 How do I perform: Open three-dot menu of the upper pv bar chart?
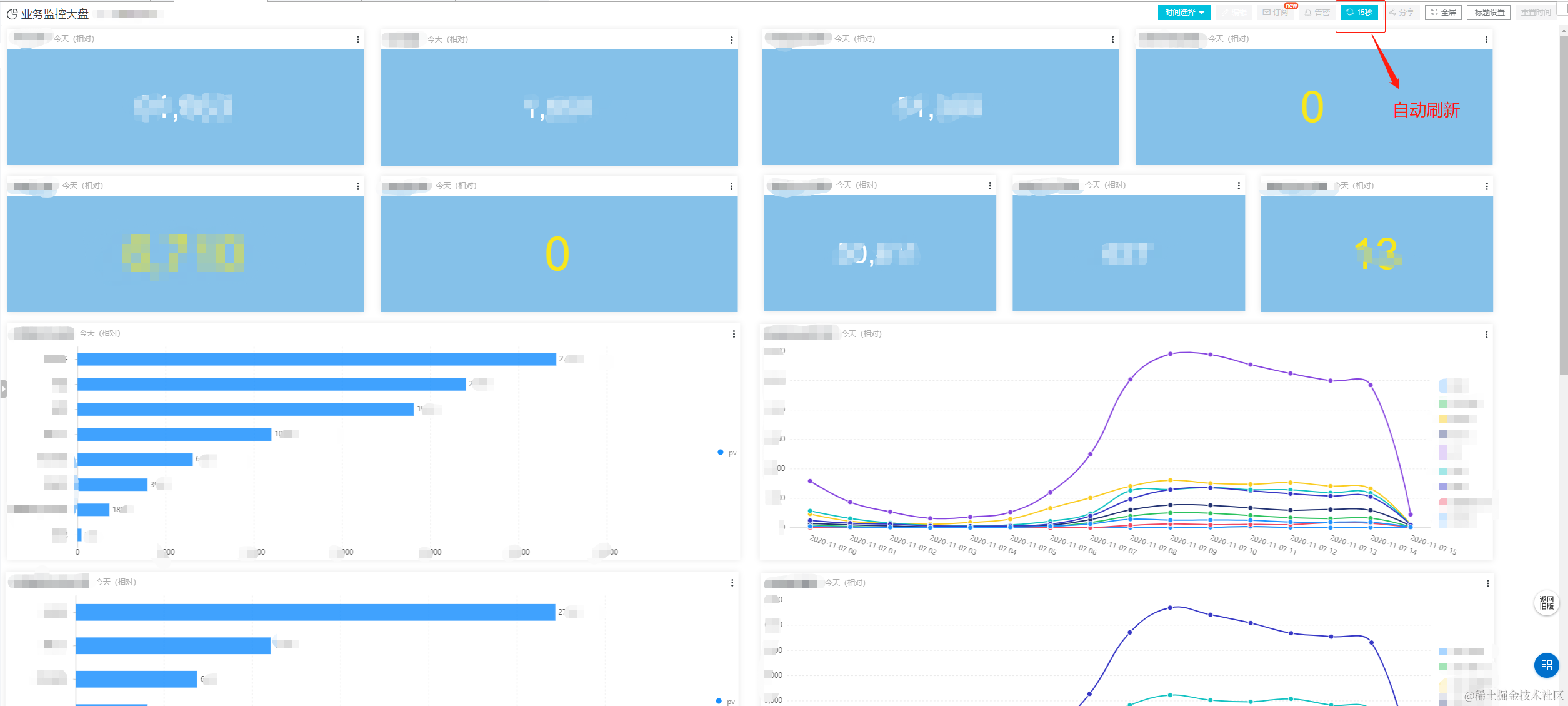734,334
